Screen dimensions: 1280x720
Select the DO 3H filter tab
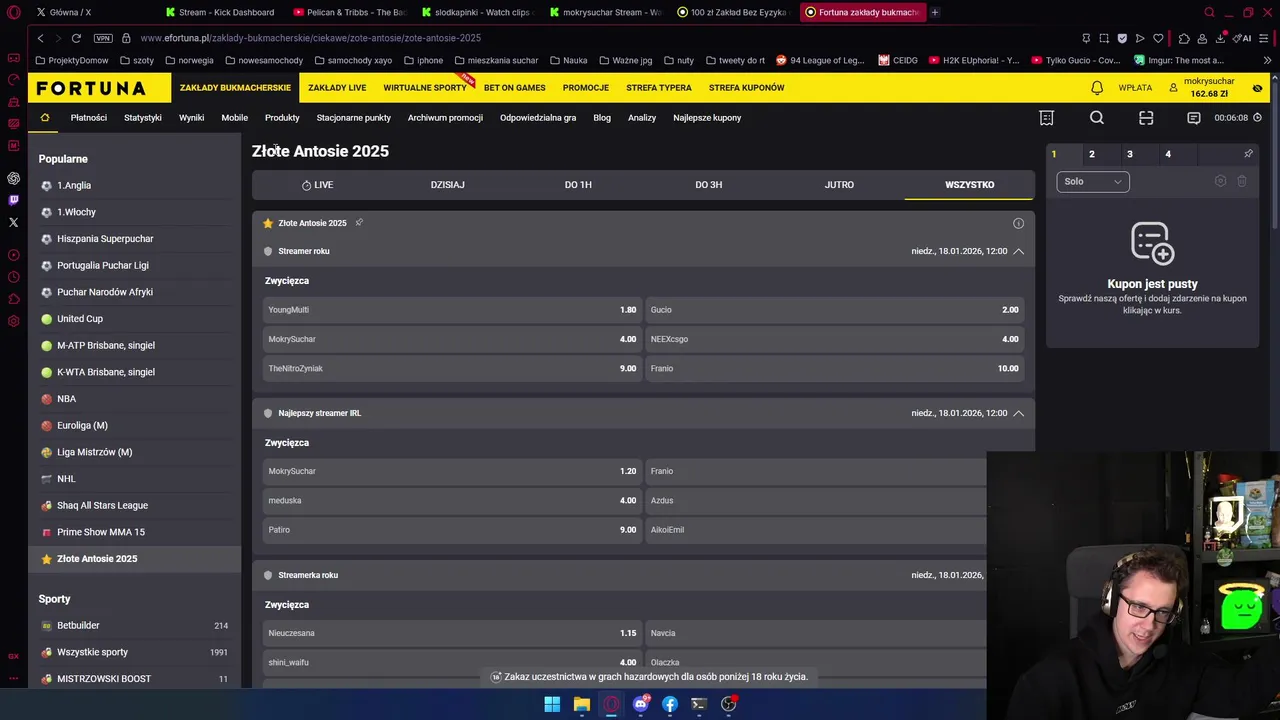[708, 185]
